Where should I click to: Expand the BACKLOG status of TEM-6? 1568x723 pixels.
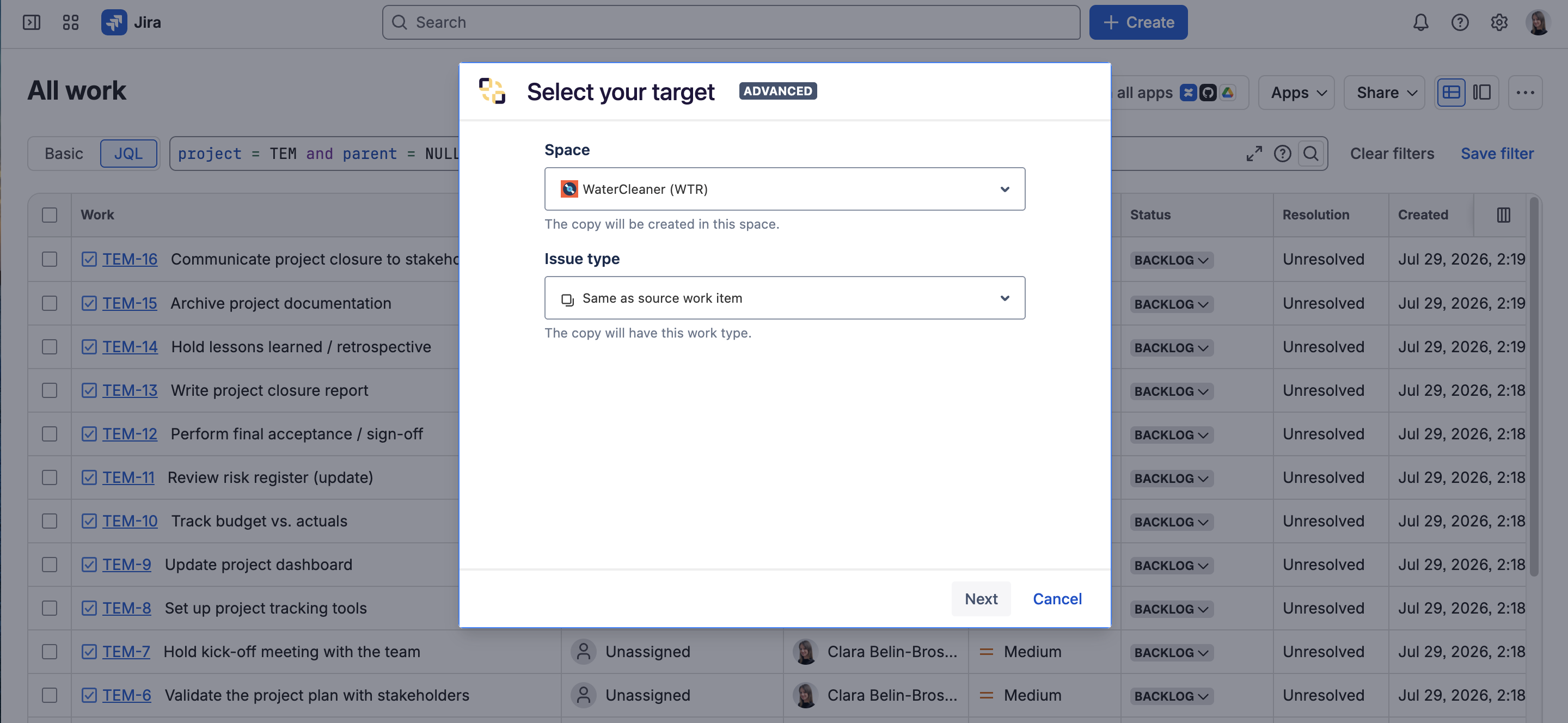click(1171, 696)
